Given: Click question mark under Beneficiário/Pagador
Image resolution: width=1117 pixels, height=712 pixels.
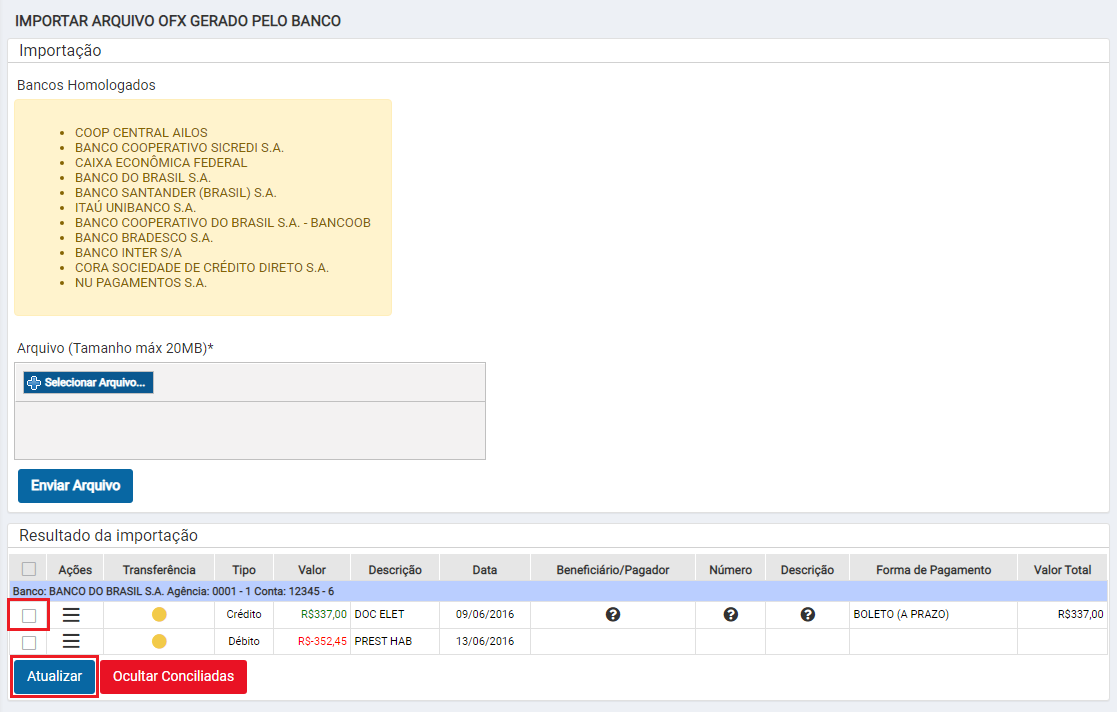Looking at the screenshot, I should tap(613, 614).
